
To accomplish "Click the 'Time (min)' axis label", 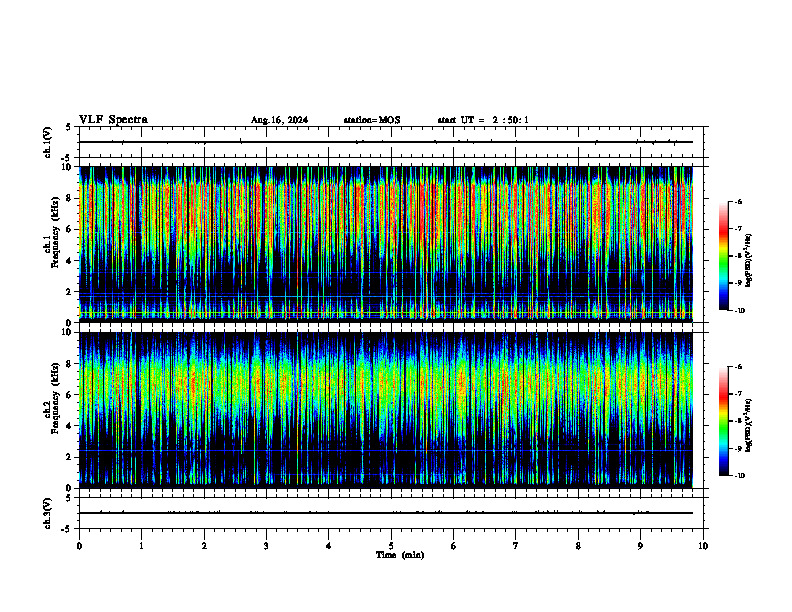I will click(x=400, y=555).
